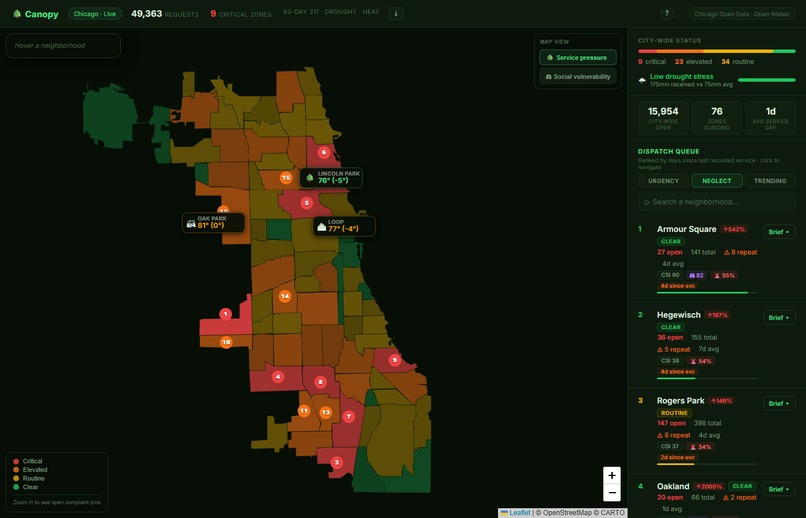Select map marker number 5
This screenshot has height=518, width=806.
tap(307, 203)
